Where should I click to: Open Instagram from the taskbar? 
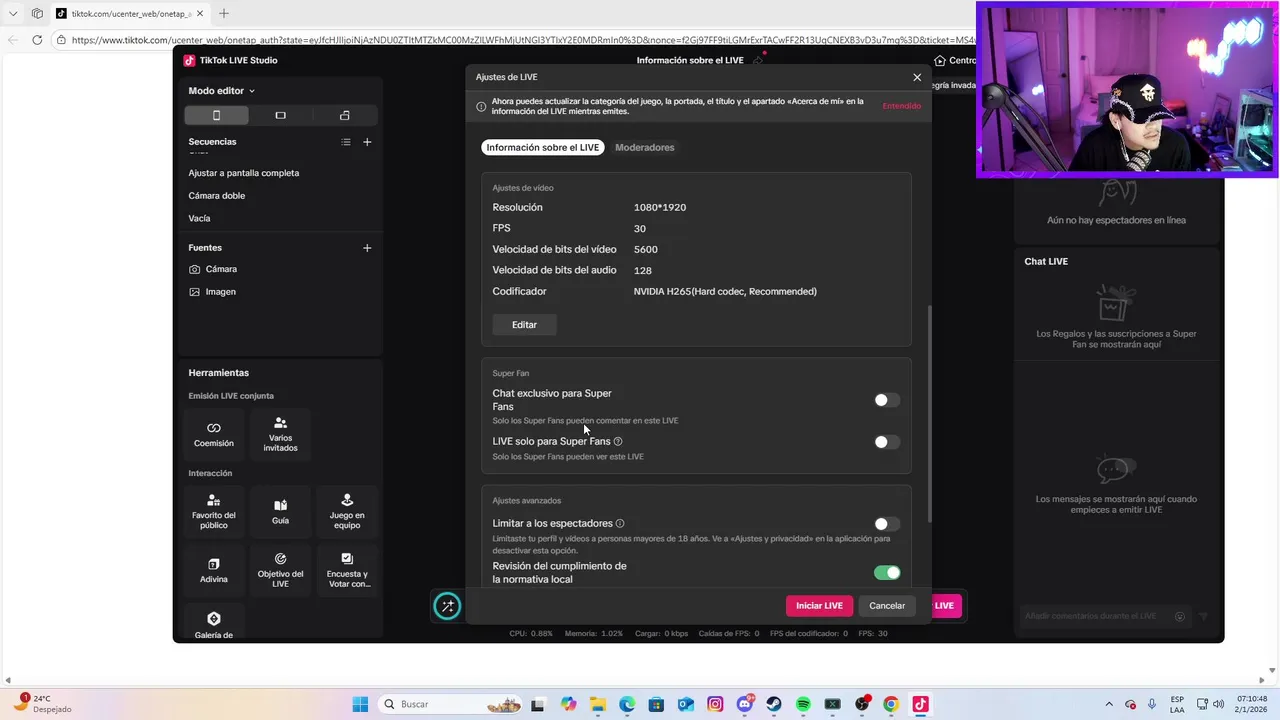(715, 704)
